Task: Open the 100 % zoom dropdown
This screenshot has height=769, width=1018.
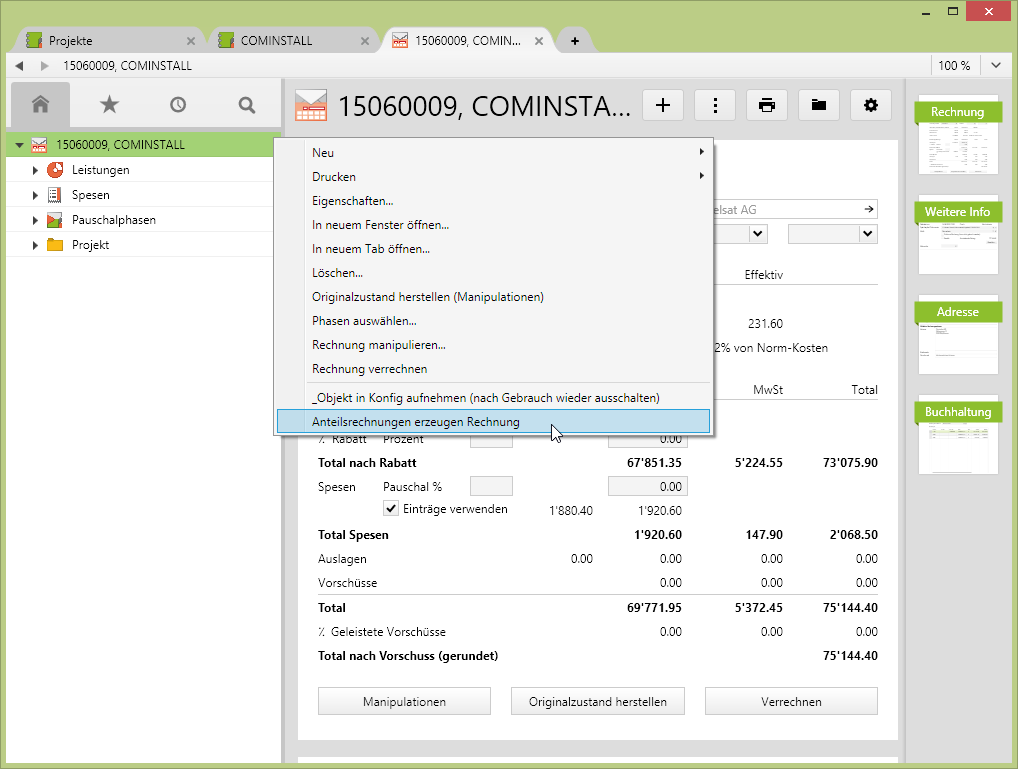Action: click(x=995, y=65)
